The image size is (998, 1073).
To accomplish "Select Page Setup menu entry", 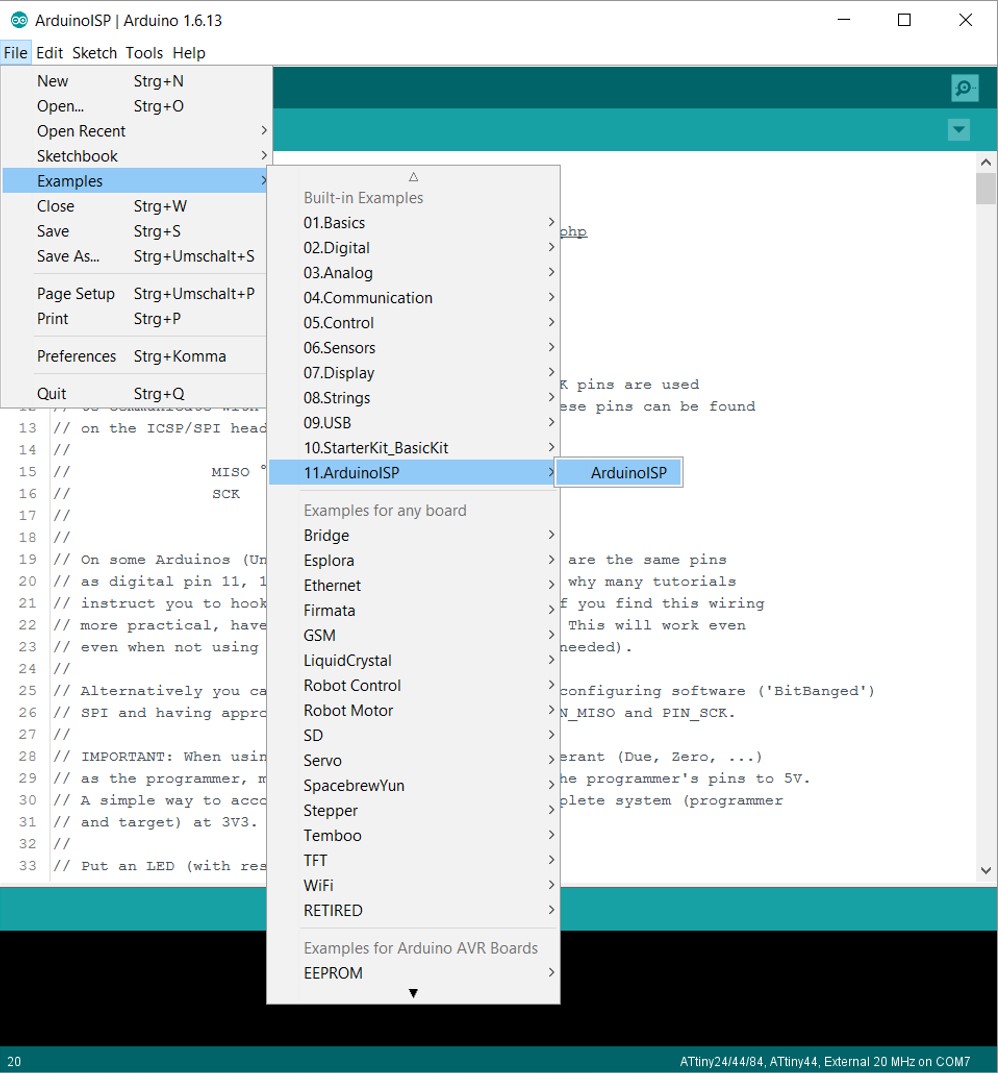I will (135, 294).
